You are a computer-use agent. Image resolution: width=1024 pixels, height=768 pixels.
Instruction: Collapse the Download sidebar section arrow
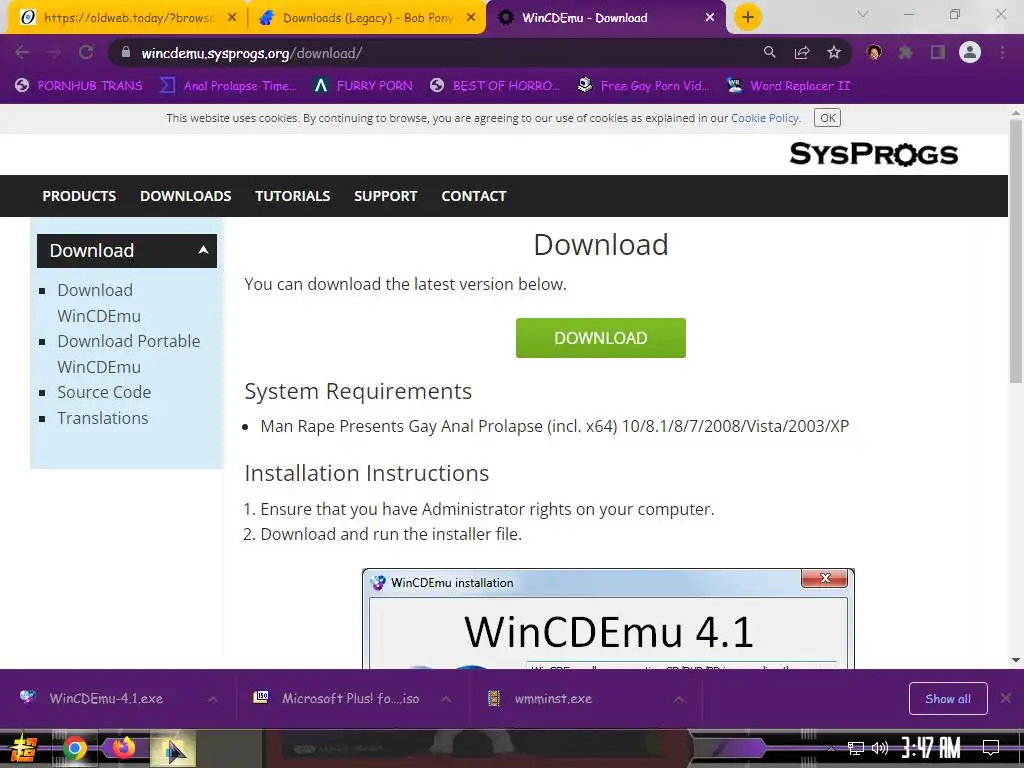click(x=203, y=250)
